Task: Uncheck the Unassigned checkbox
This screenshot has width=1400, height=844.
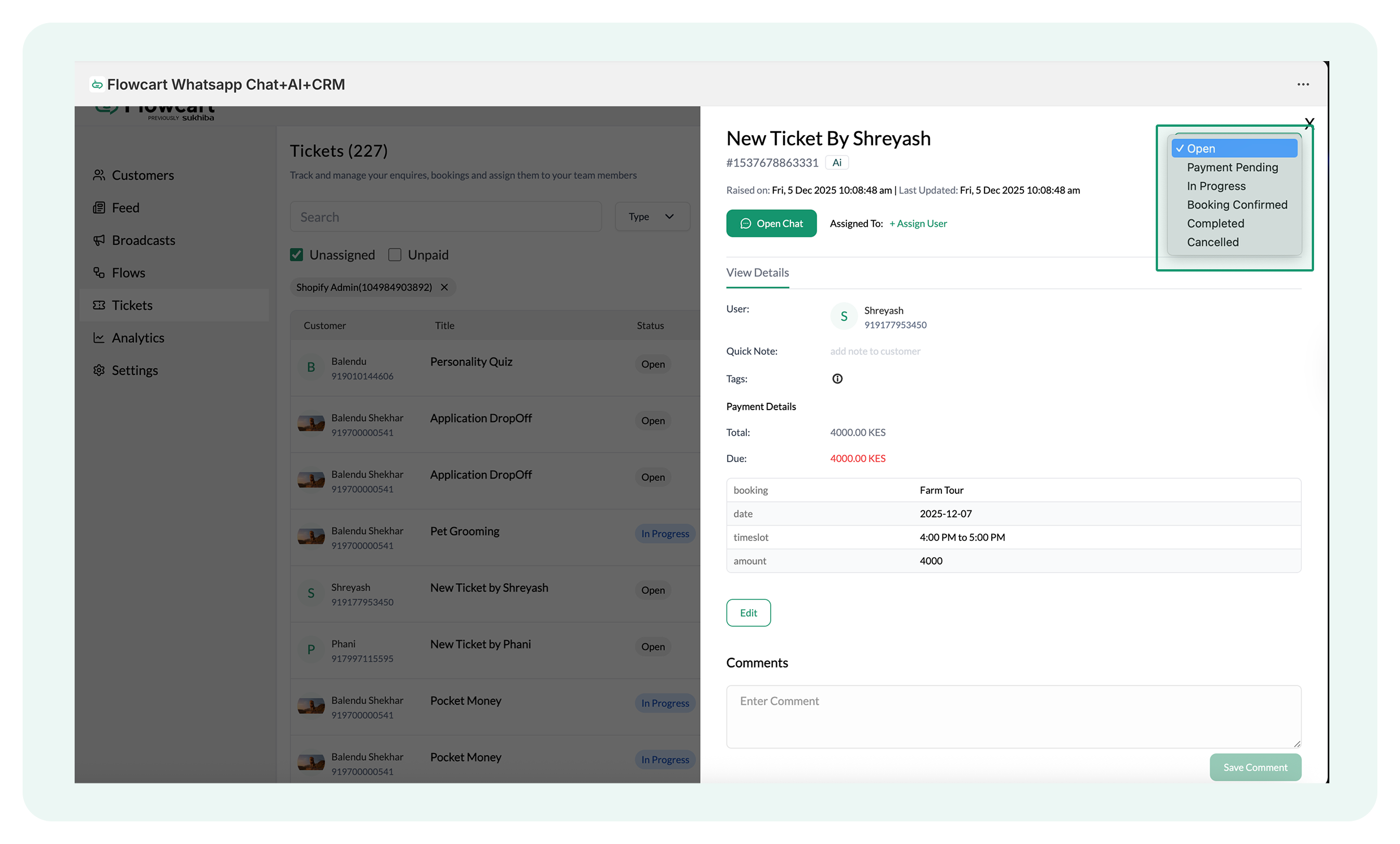Action: [x=297, y=255]
